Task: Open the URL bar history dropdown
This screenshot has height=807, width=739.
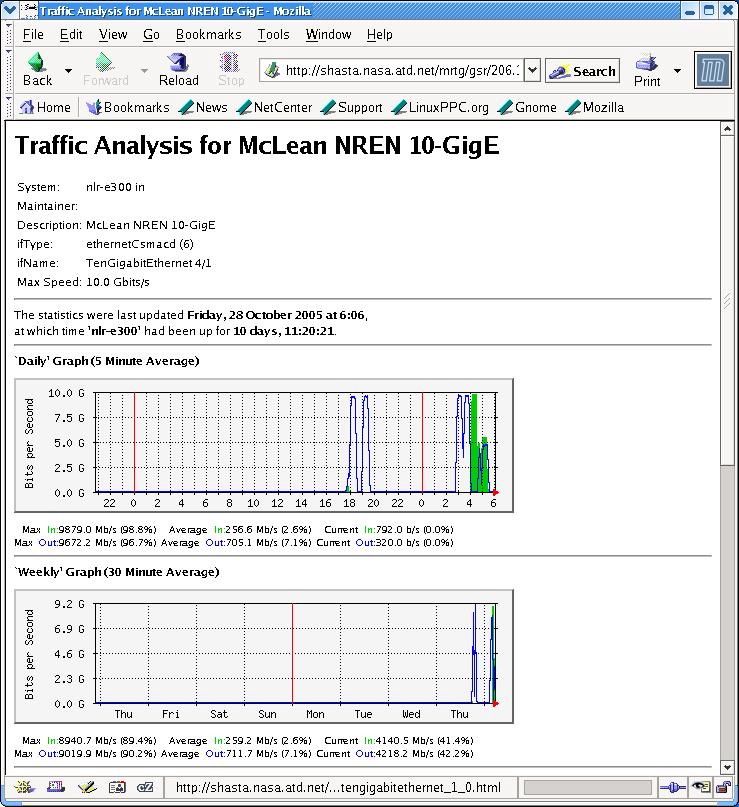Action: pyautogui.click(x=532, y=70)
